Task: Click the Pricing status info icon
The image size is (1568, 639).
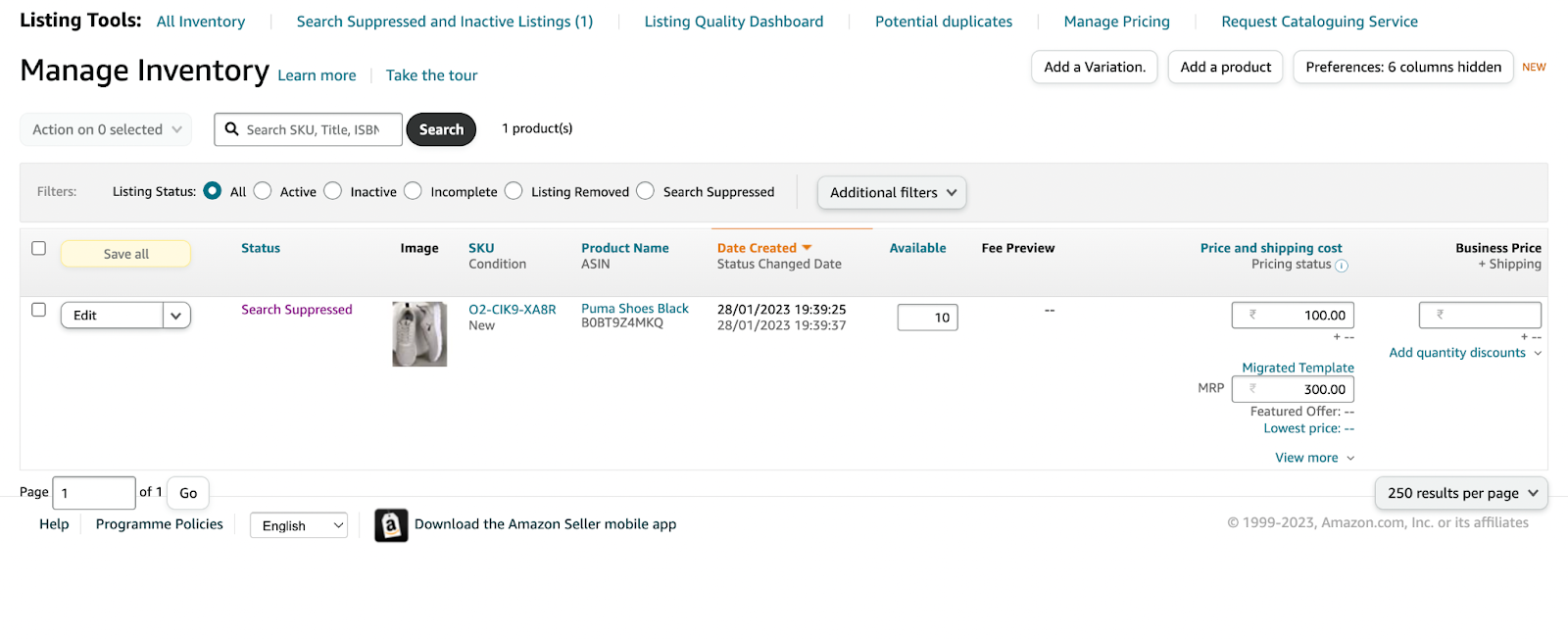Action: click(1342, 266)
